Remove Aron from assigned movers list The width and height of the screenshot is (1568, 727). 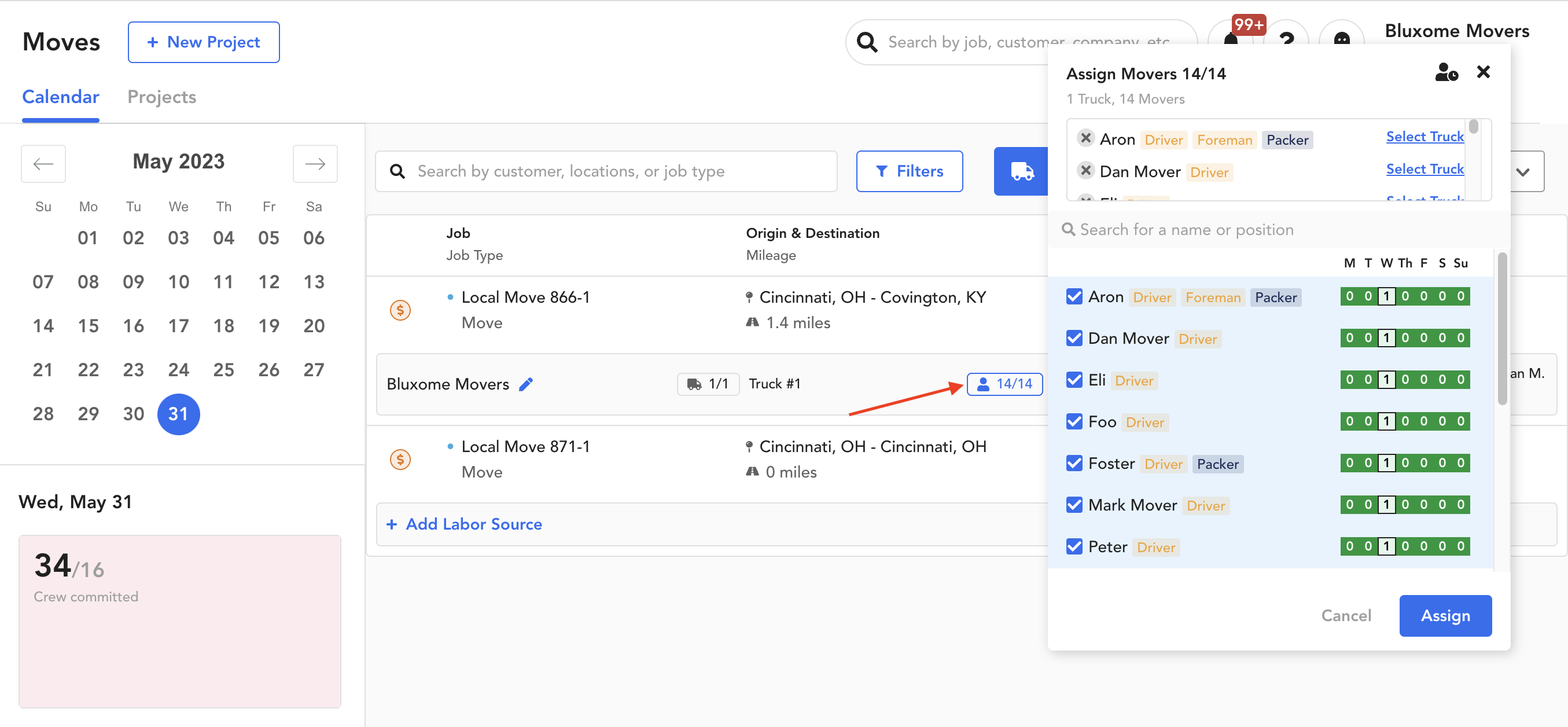tap(1085, 138)
